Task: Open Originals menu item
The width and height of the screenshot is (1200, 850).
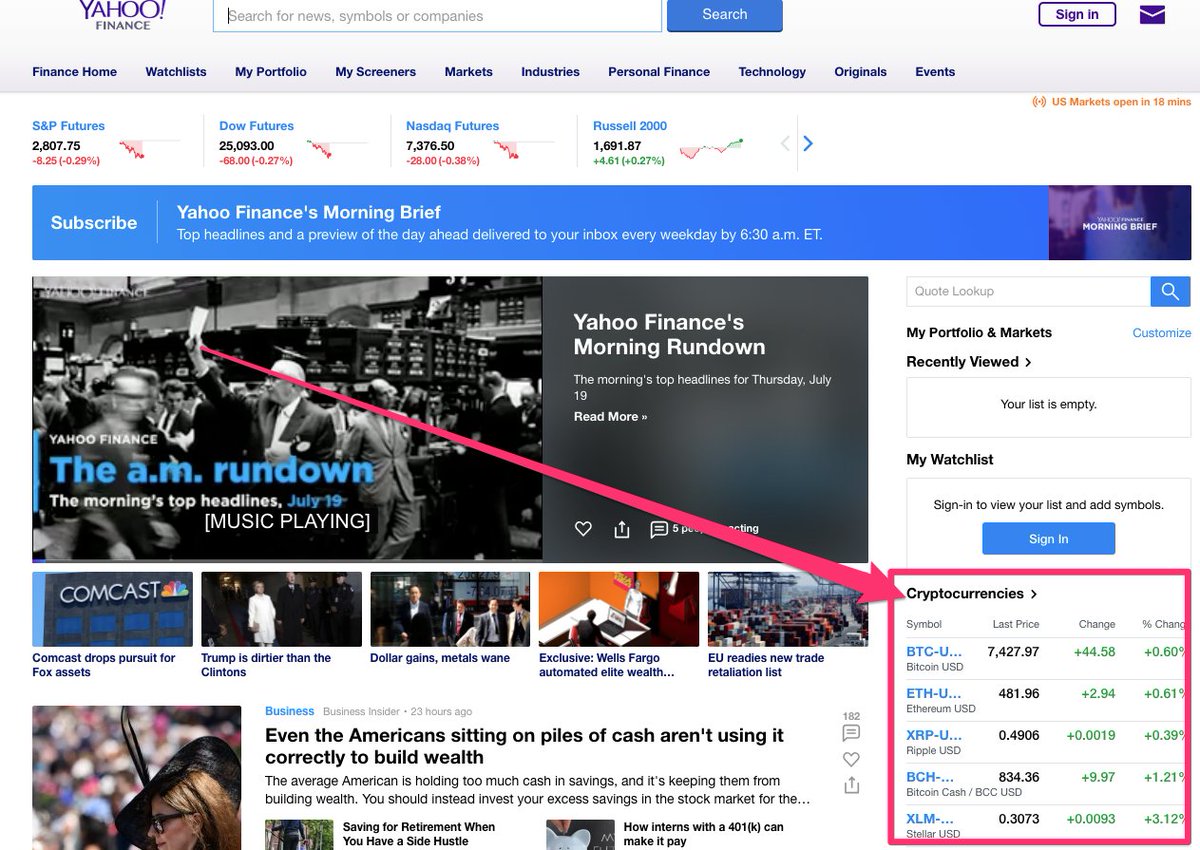Action: click(x=860, y=72)
